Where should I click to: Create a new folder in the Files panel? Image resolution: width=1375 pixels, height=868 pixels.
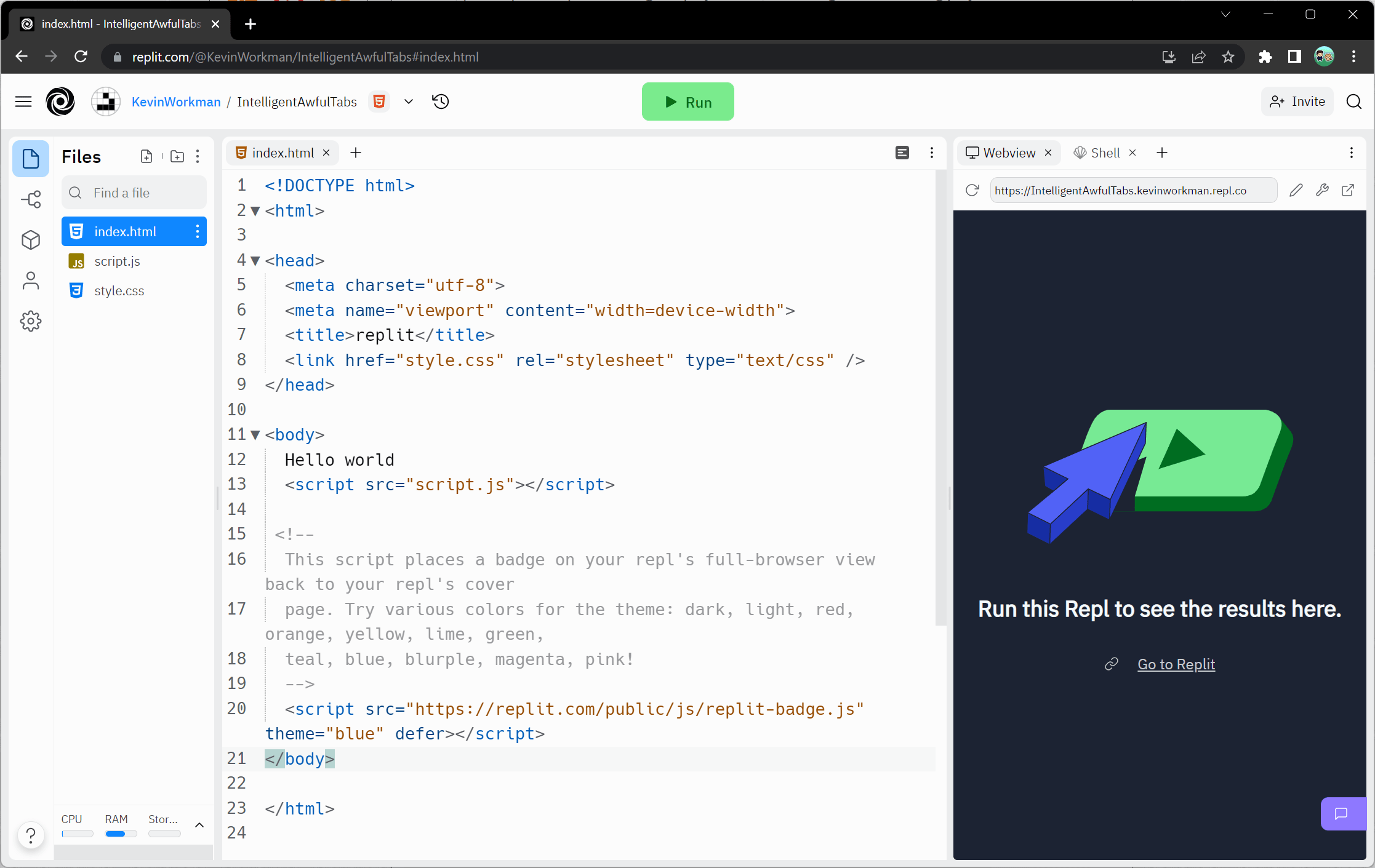point(177,156)
